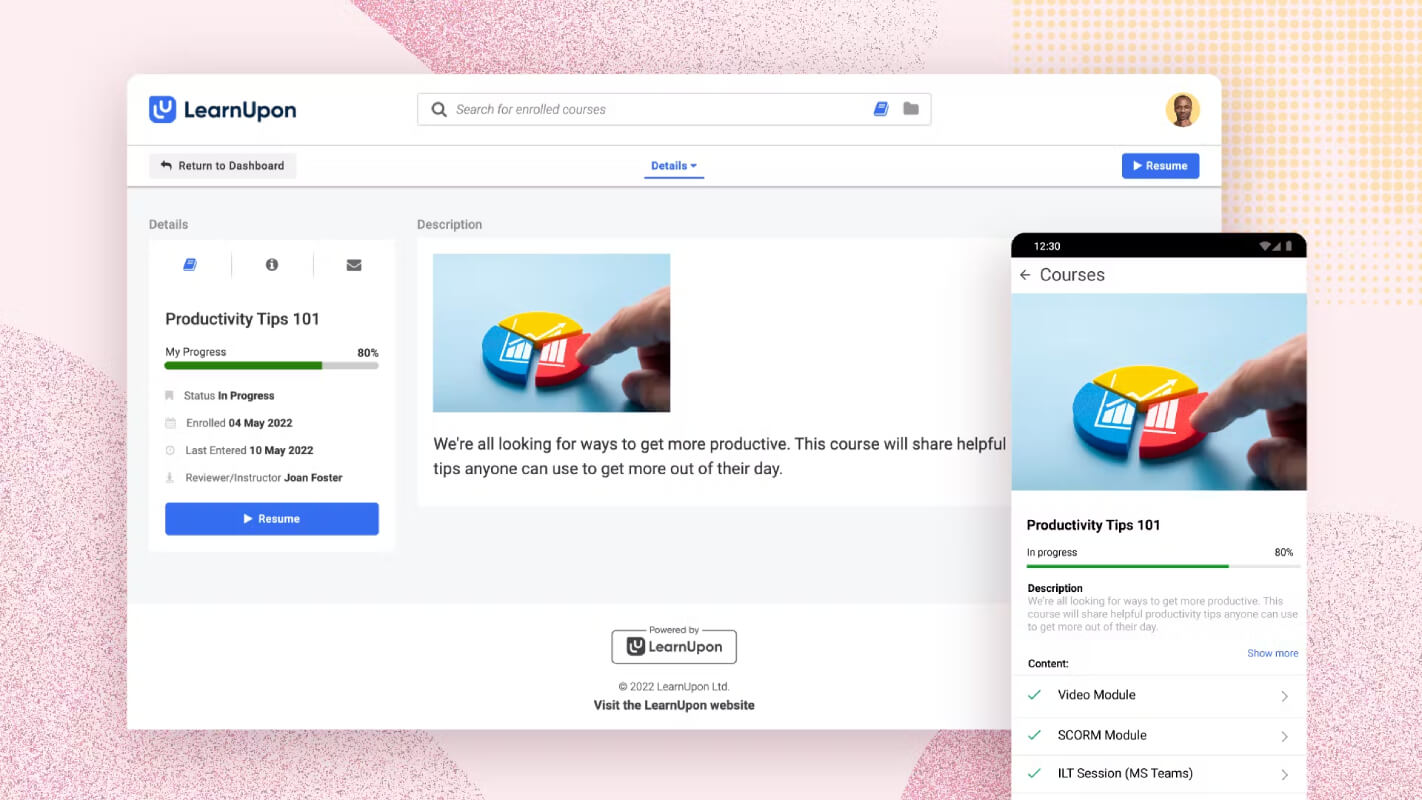
Task: Click the clock icon beside Last Entered
Action: coord(170,450)
